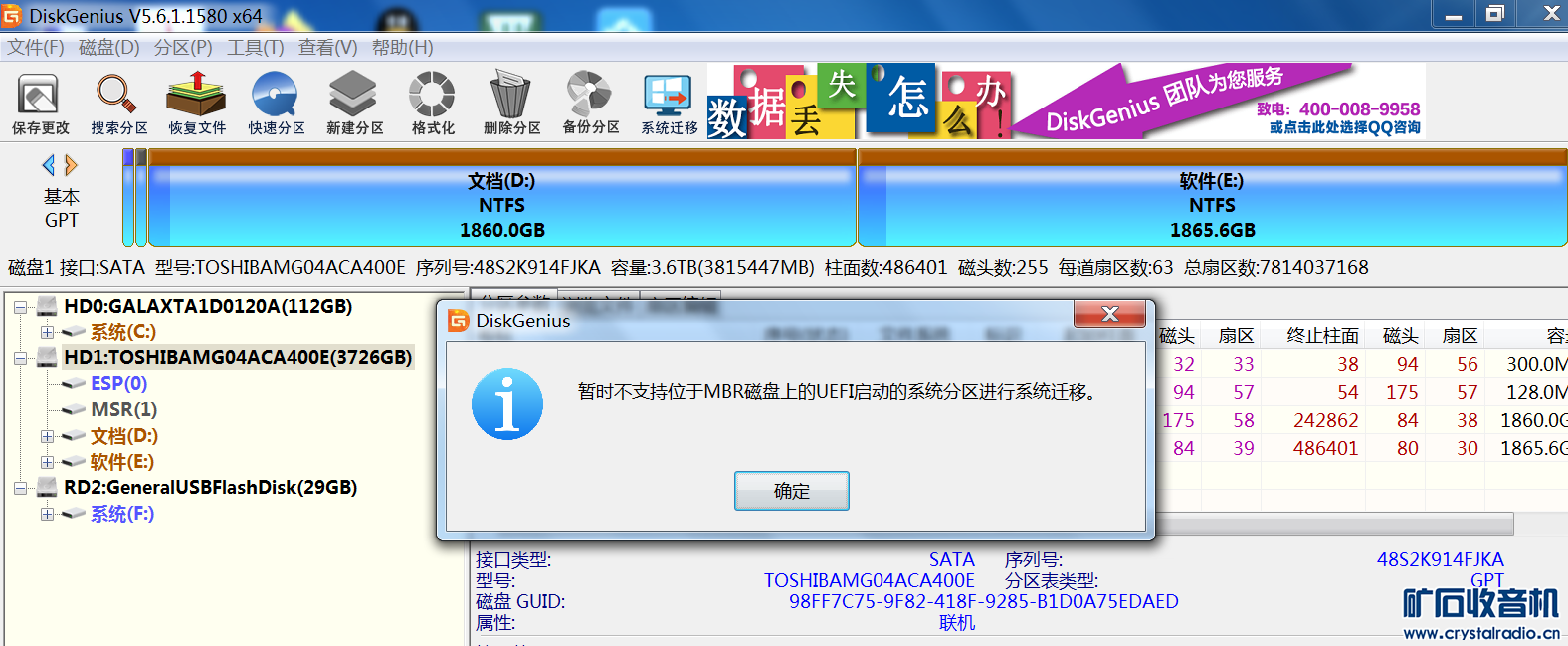Viewport: 1568px width, 646px height.
Task: Select ESP(0) partition in the tree
Action: tap(118, 383)
